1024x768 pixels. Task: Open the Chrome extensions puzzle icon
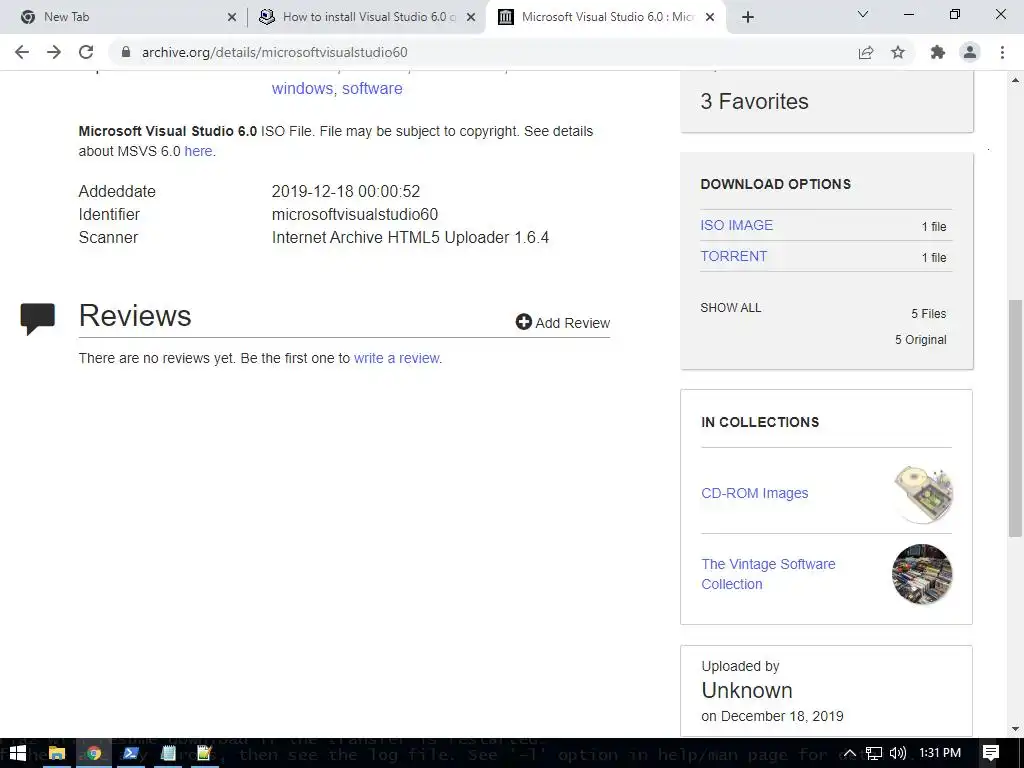[x=938, y=52]
